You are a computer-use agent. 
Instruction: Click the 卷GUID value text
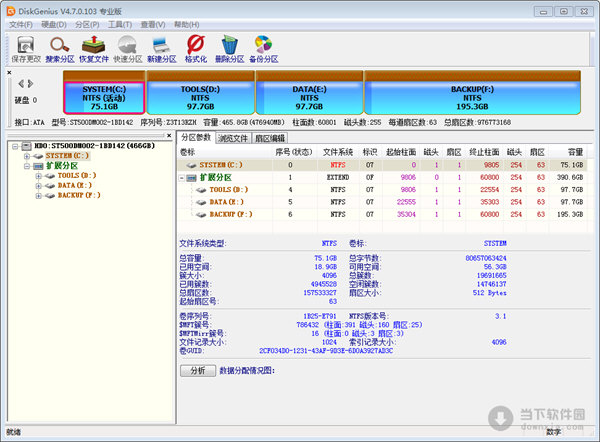tap(326, 351)
